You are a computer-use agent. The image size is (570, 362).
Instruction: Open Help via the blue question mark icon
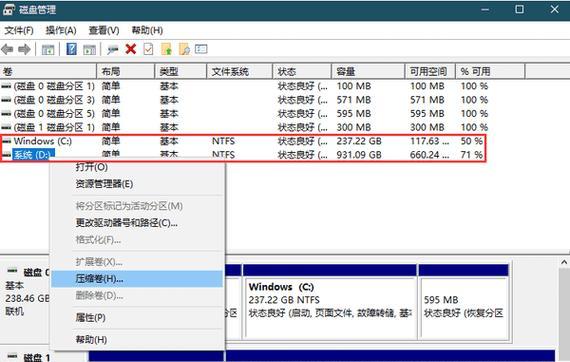71,49
